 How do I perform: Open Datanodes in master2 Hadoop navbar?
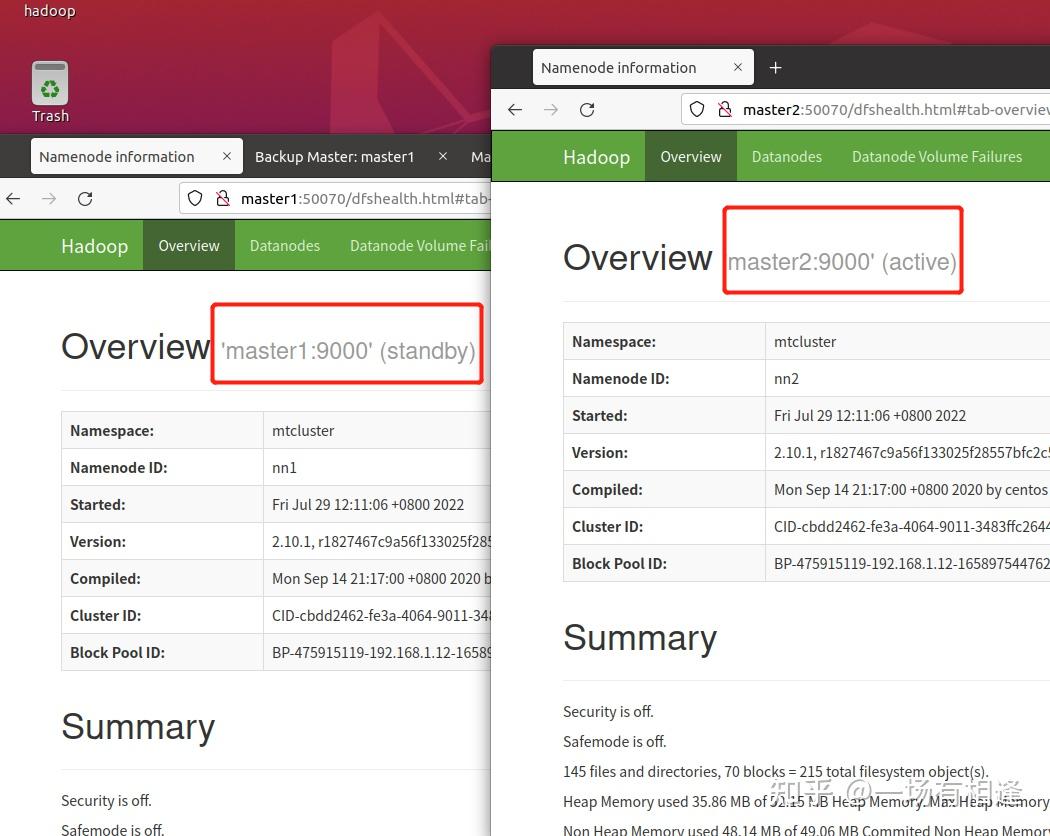pos(787,157)
